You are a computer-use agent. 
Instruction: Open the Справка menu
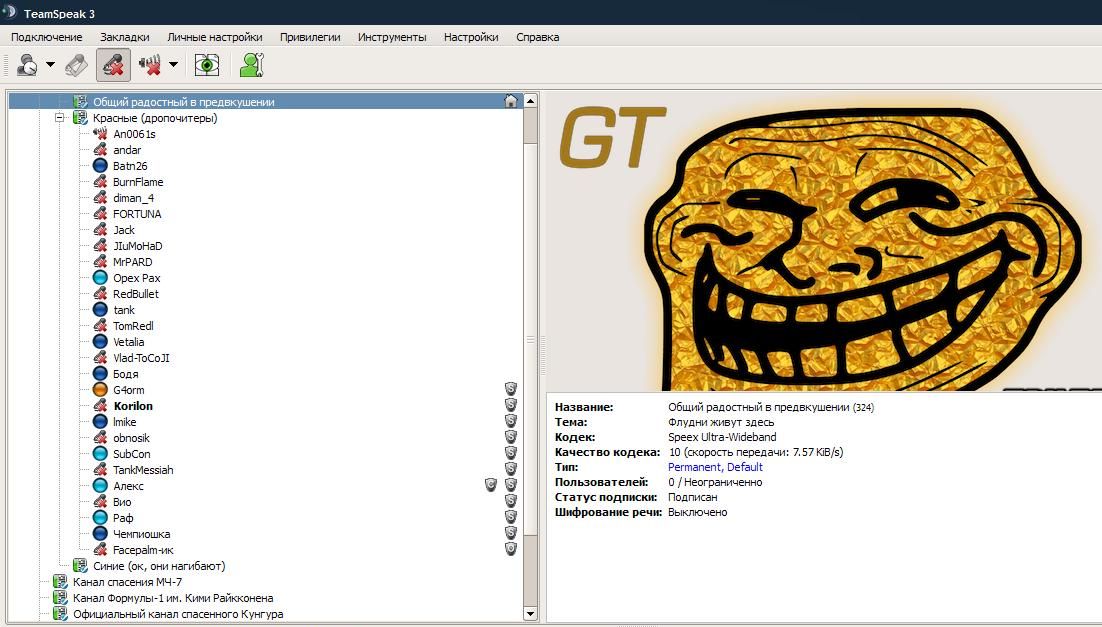coord(538,37)
